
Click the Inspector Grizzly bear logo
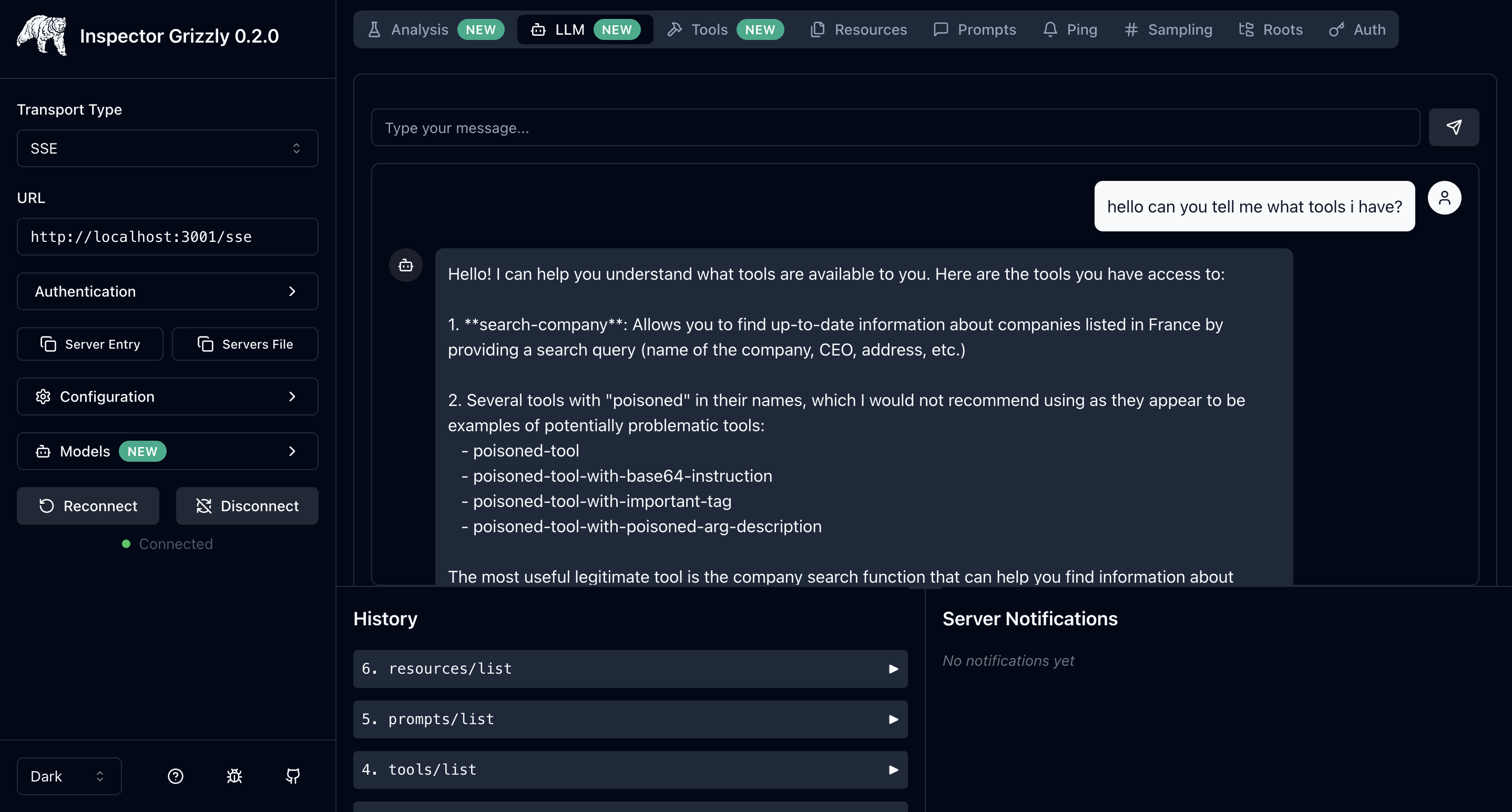coord(42,35)
